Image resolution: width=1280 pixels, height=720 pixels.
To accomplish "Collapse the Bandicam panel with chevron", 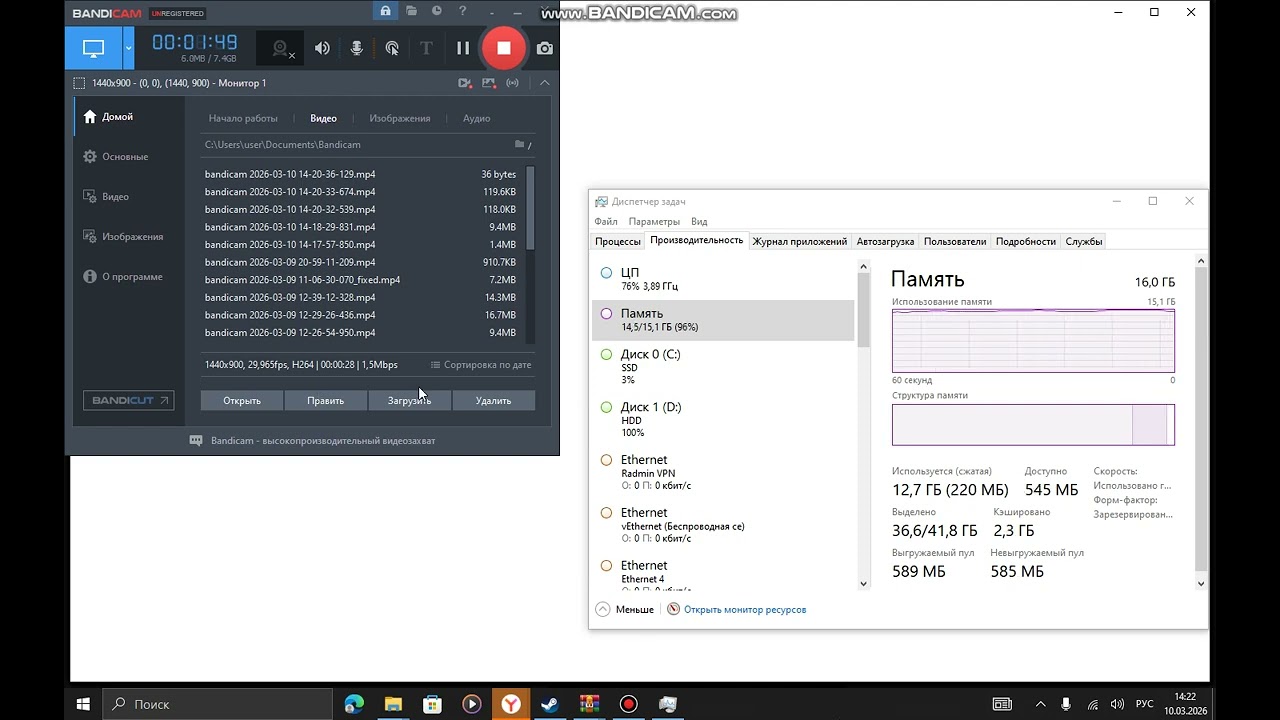I will tap(544, 83).
